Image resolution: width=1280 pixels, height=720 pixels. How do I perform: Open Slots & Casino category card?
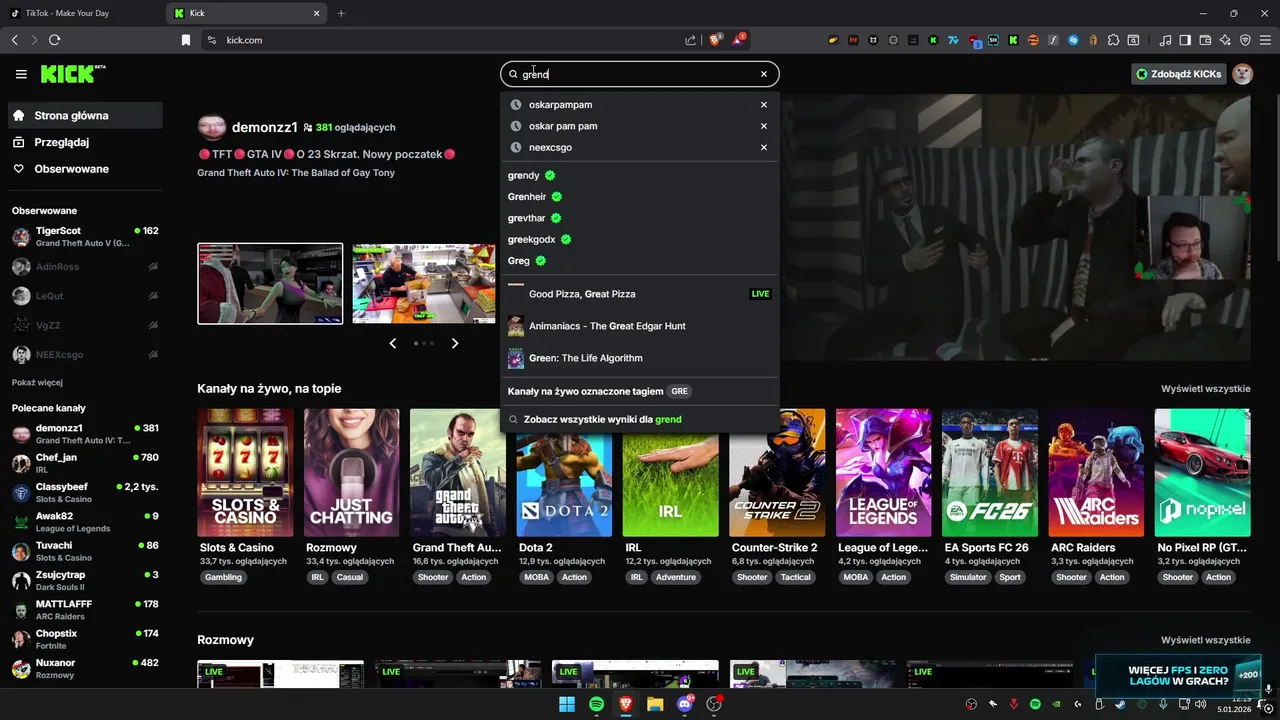245,473
